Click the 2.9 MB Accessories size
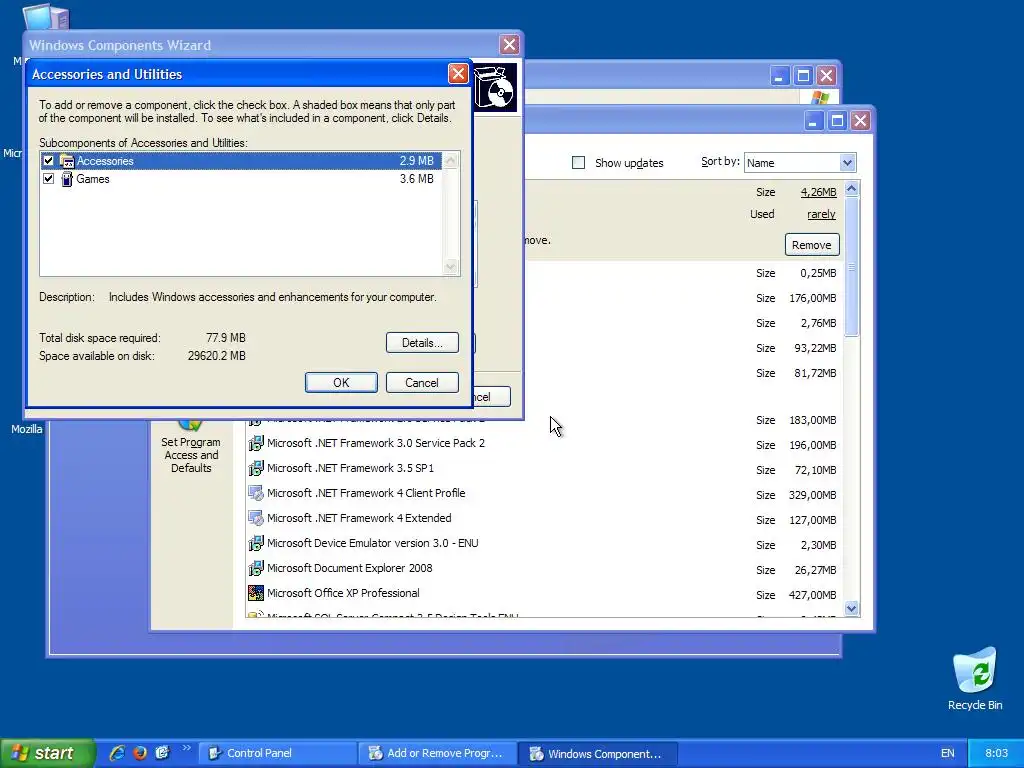Viewport: 1024px width, 768px height. click(x=417, y=161)
